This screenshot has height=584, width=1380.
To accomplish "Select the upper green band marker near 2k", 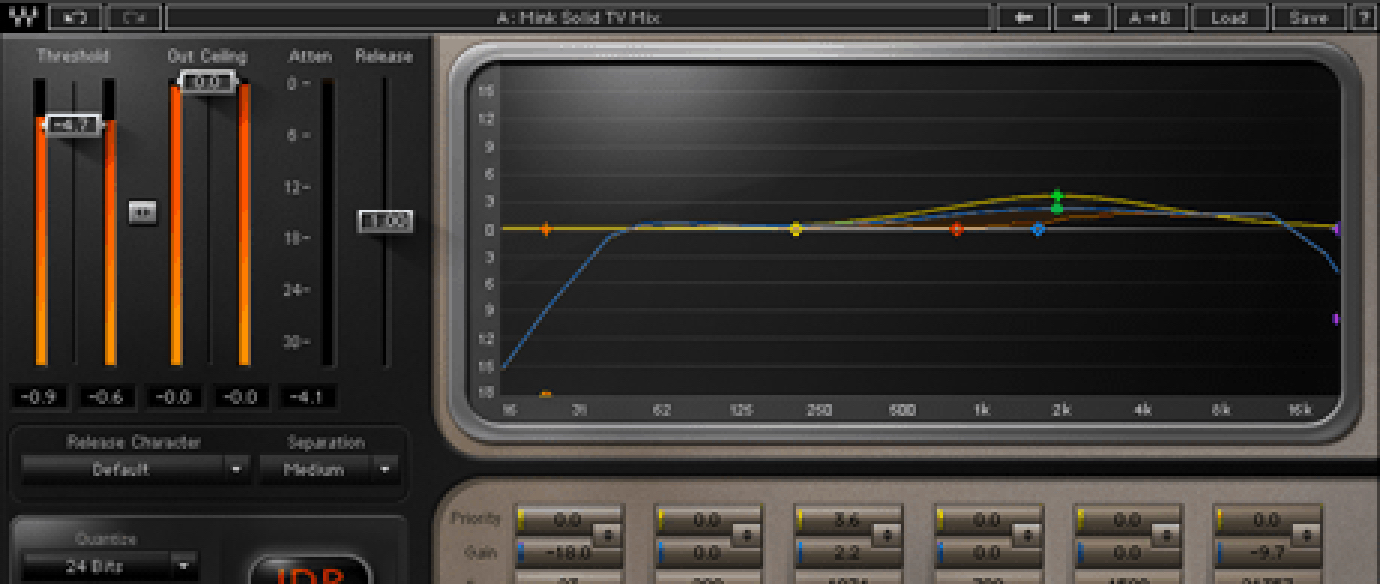I will coord(1057,195).
